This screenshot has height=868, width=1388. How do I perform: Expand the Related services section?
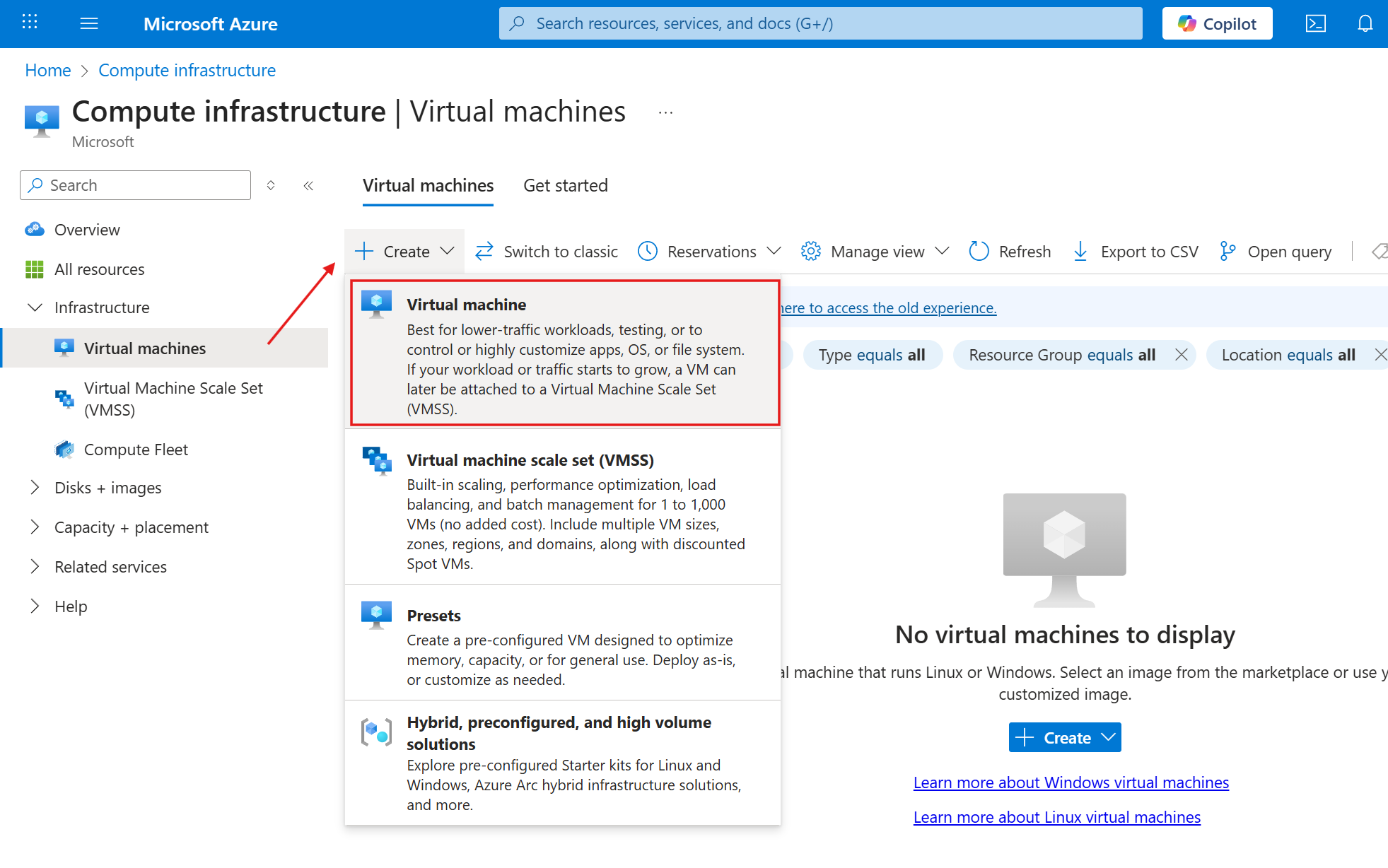pyautogui.click(x=35, y=566)
